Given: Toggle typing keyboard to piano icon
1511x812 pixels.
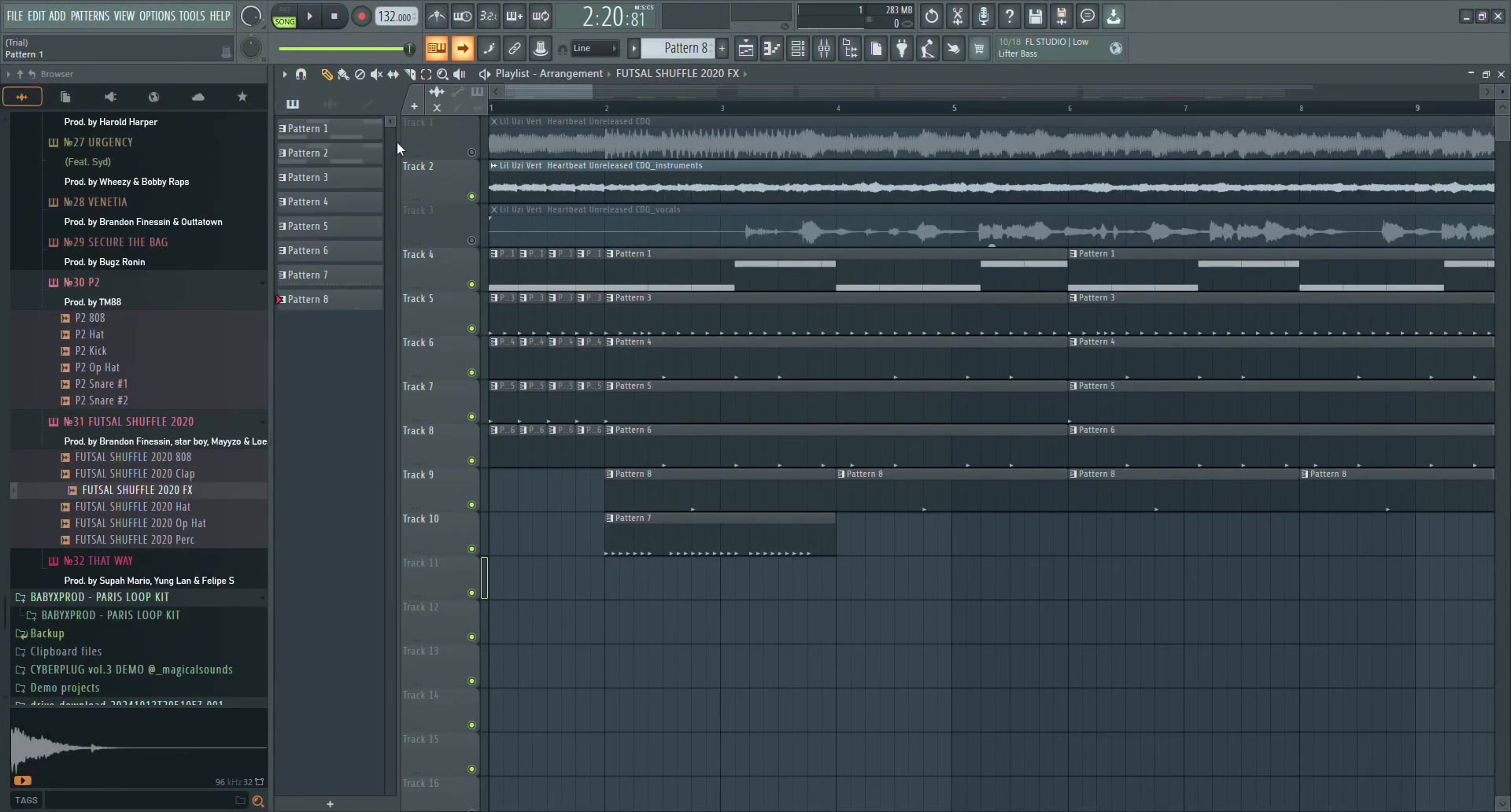Looking at the screenshot, I should [x=436, y=49].
